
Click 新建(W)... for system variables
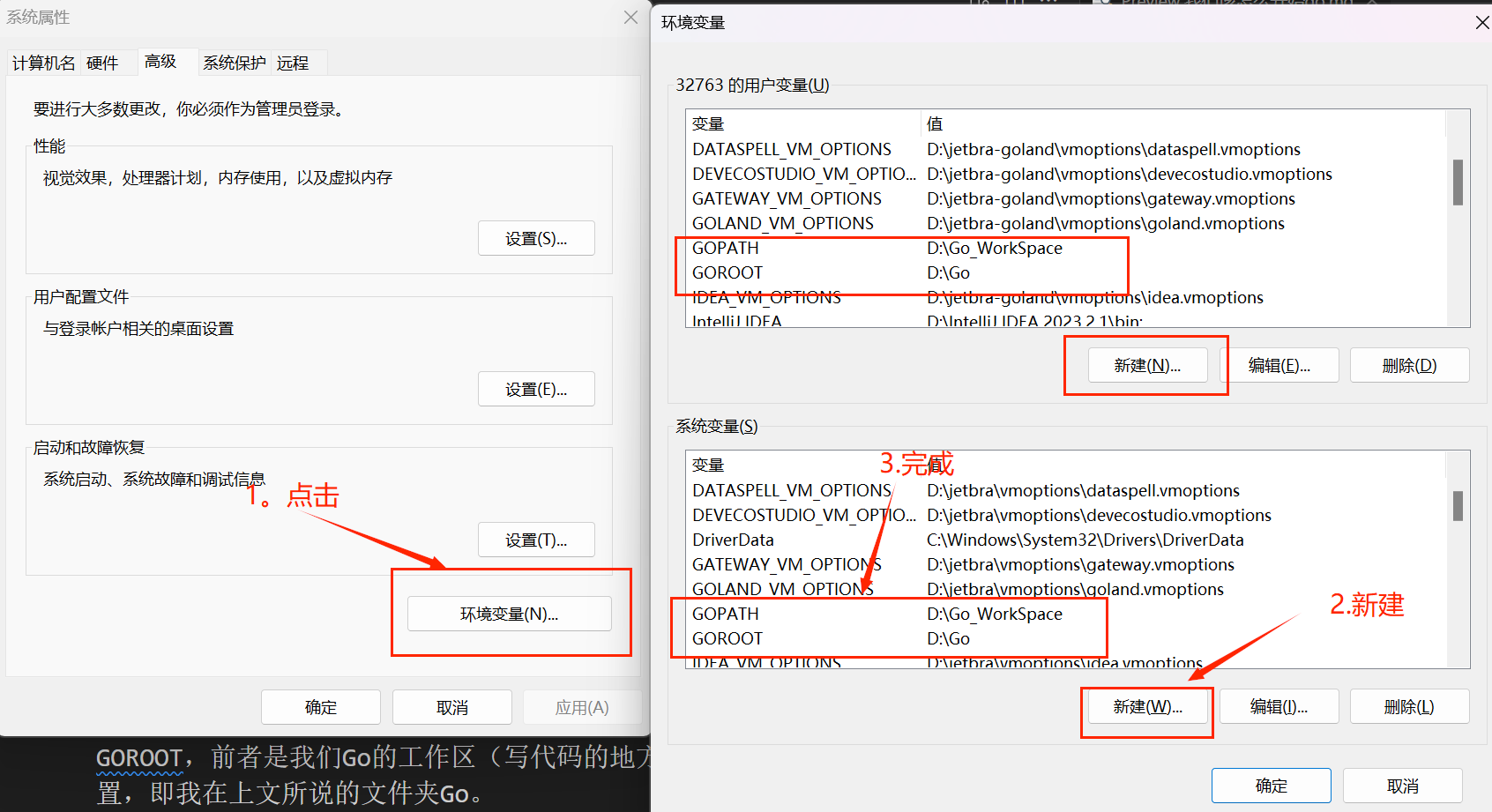tap(1147, 706)
